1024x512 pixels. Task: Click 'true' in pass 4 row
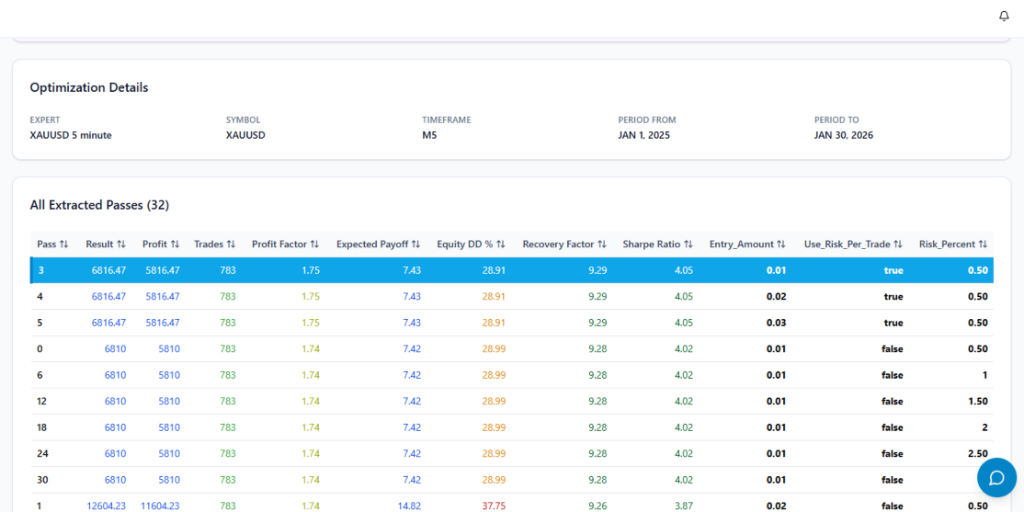click(893, 296)
